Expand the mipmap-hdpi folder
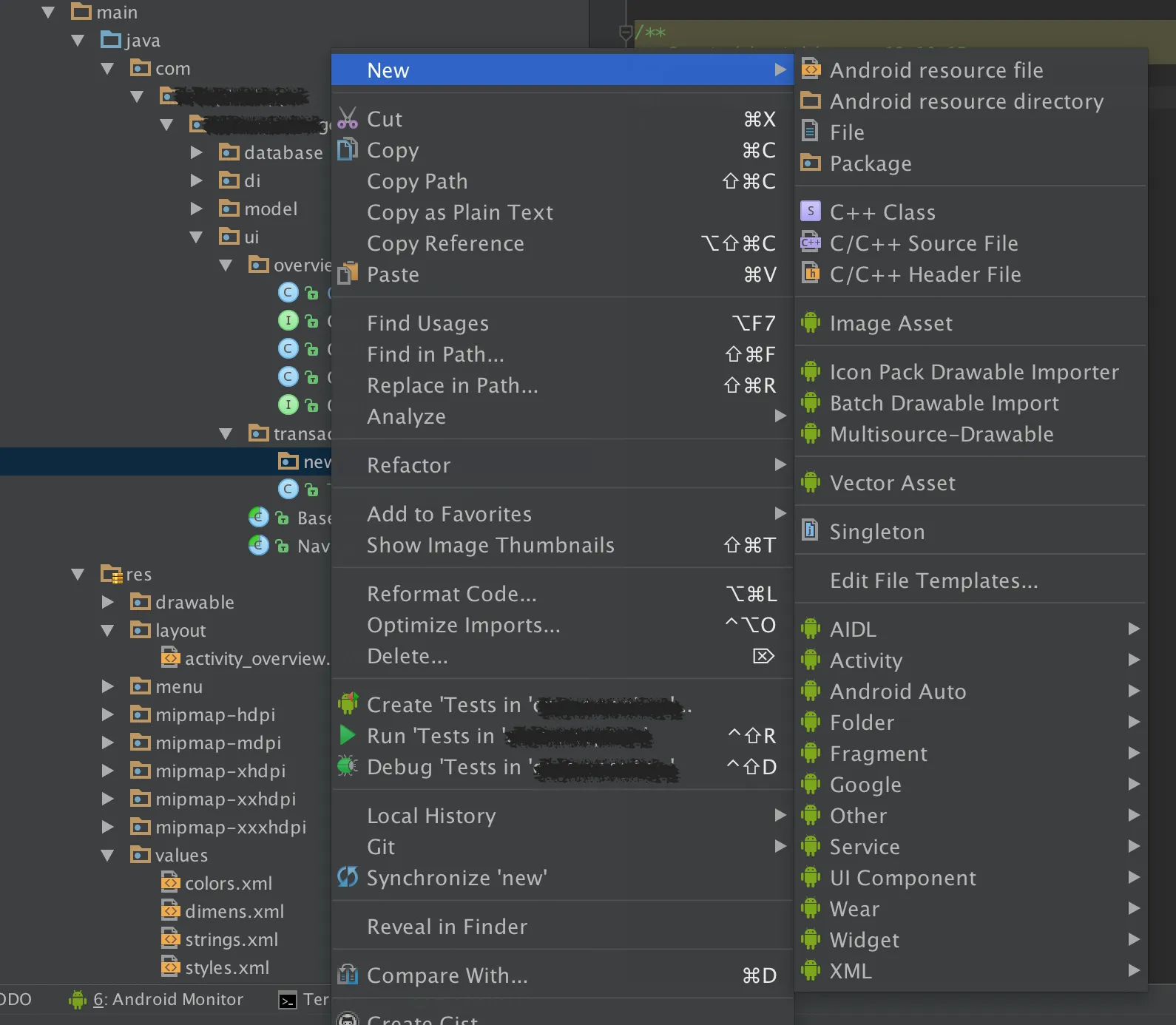Screen dimensions: 1176x1025 point(107,714)
